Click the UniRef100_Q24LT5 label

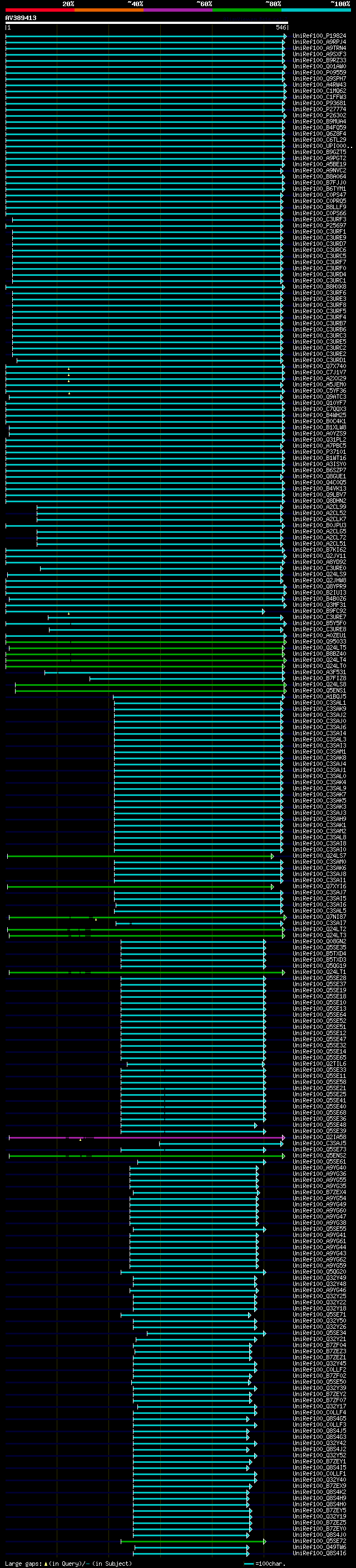319,647
